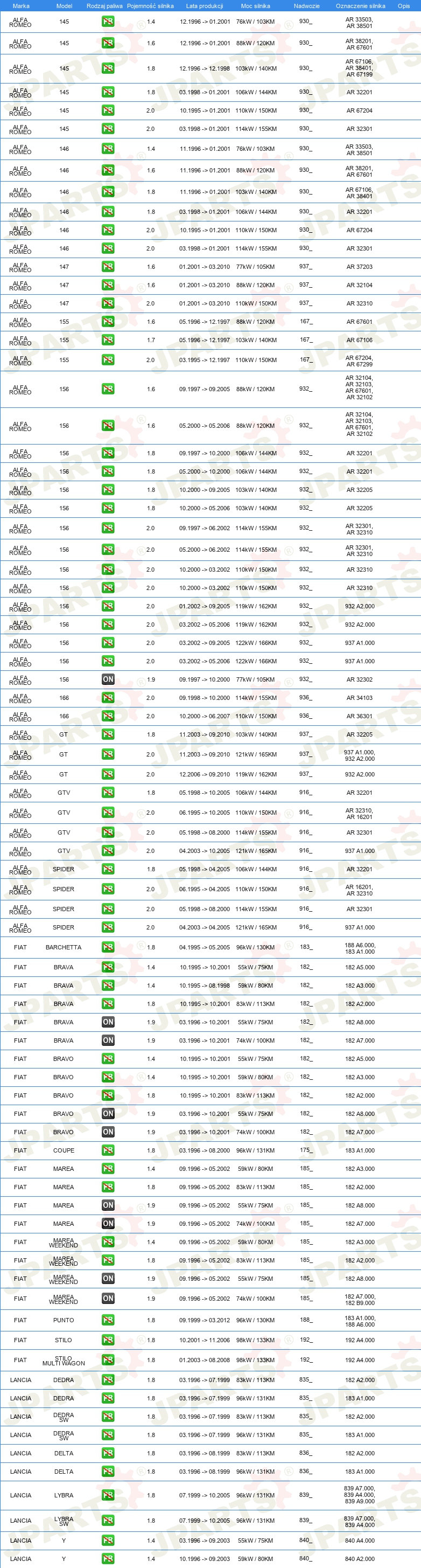Click the petrol icon in the Alfa Romeo 145 1.4 row
Screen dimensions: 421x1568
tap(108, 22)
